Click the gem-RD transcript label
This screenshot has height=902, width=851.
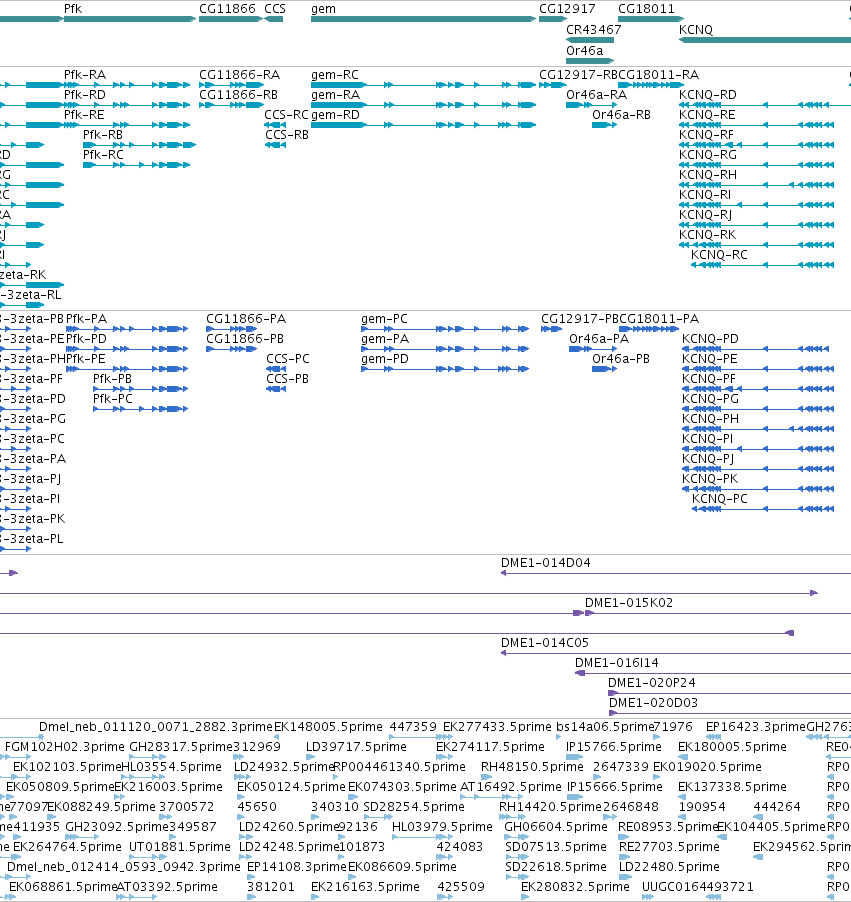335,115
